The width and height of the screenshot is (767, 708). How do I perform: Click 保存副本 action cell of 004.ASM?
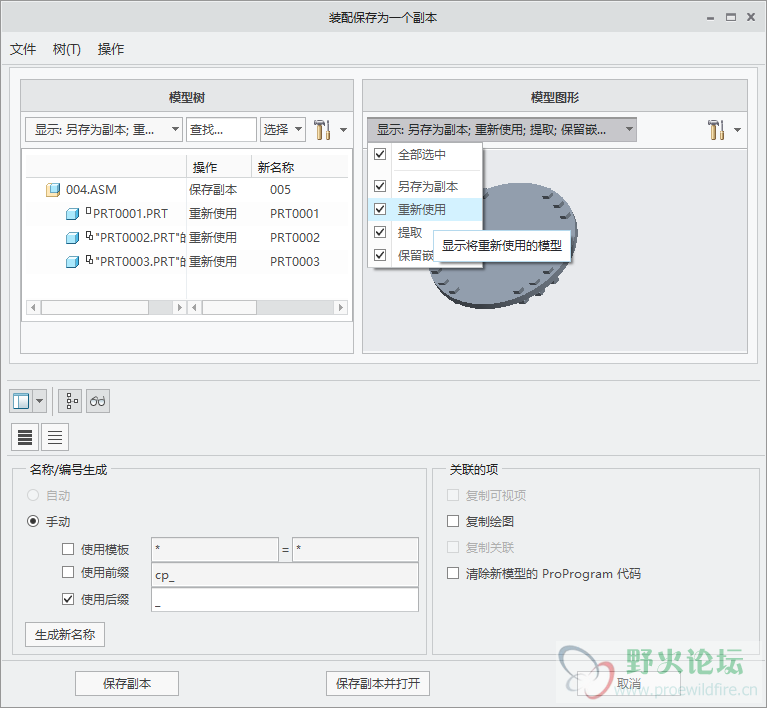pyautogui.click(x=213, y=189)
